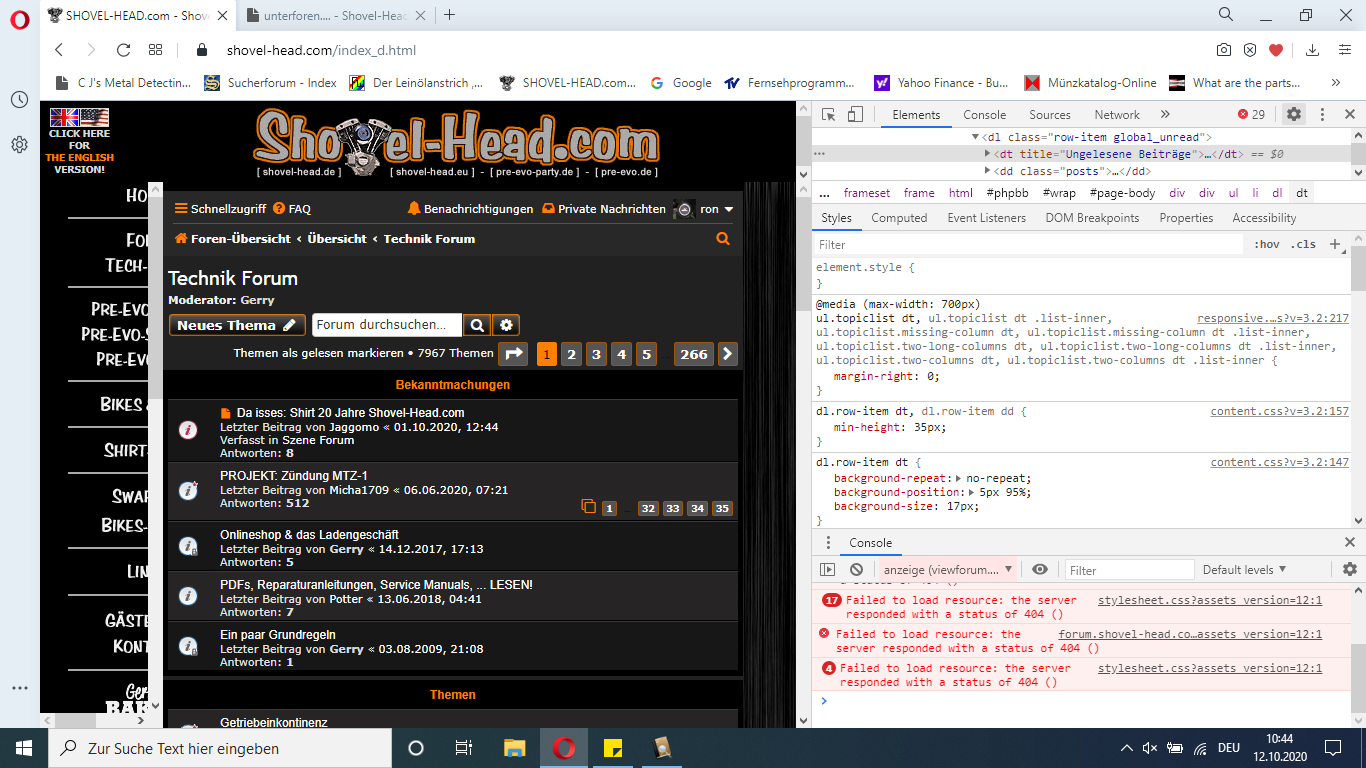Click the ad blocker shield icon
1366x768 pixels.
(x=1250, y=50)
